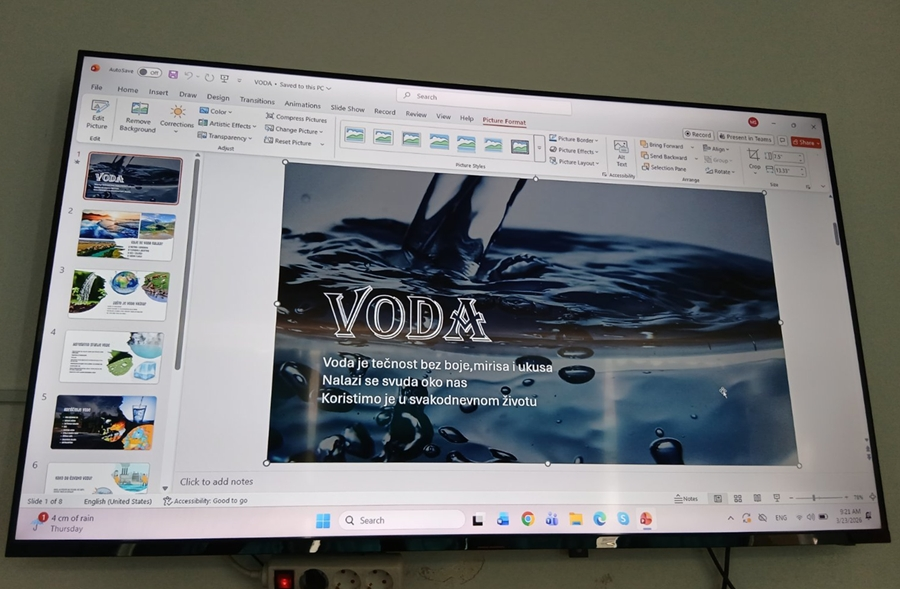The height and width of the screenshot is (589, 900).
Task: Expand the Color dropdown
Action: pyautogui.click(x=216, y=111)
